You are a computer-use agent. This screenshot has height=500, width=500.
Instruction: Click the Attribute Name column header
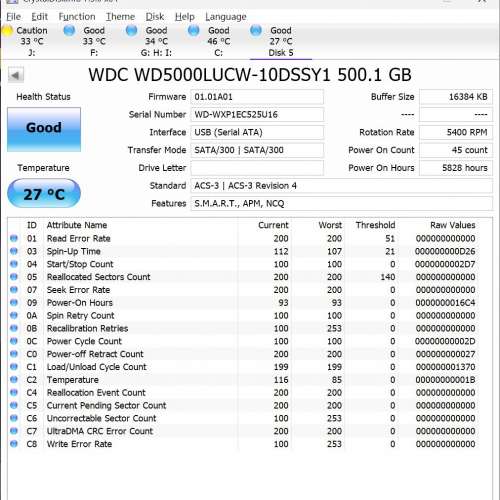pos(77,225)
